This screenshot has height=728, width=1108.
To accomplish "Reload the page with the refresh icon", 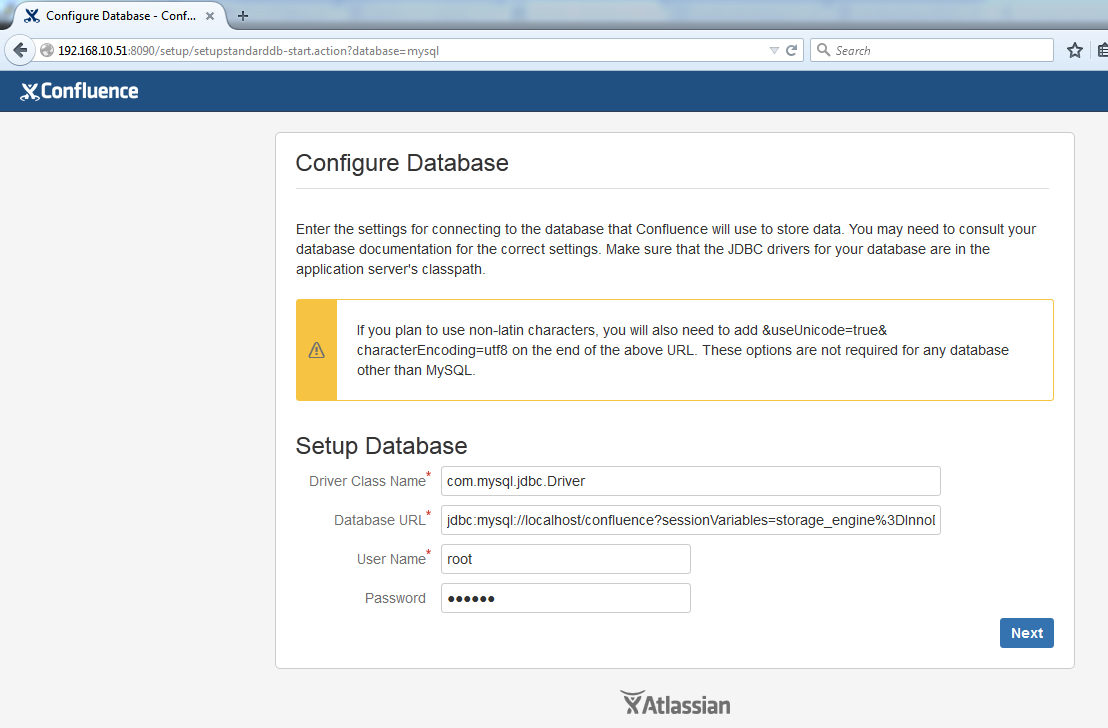I will point(791,50).
